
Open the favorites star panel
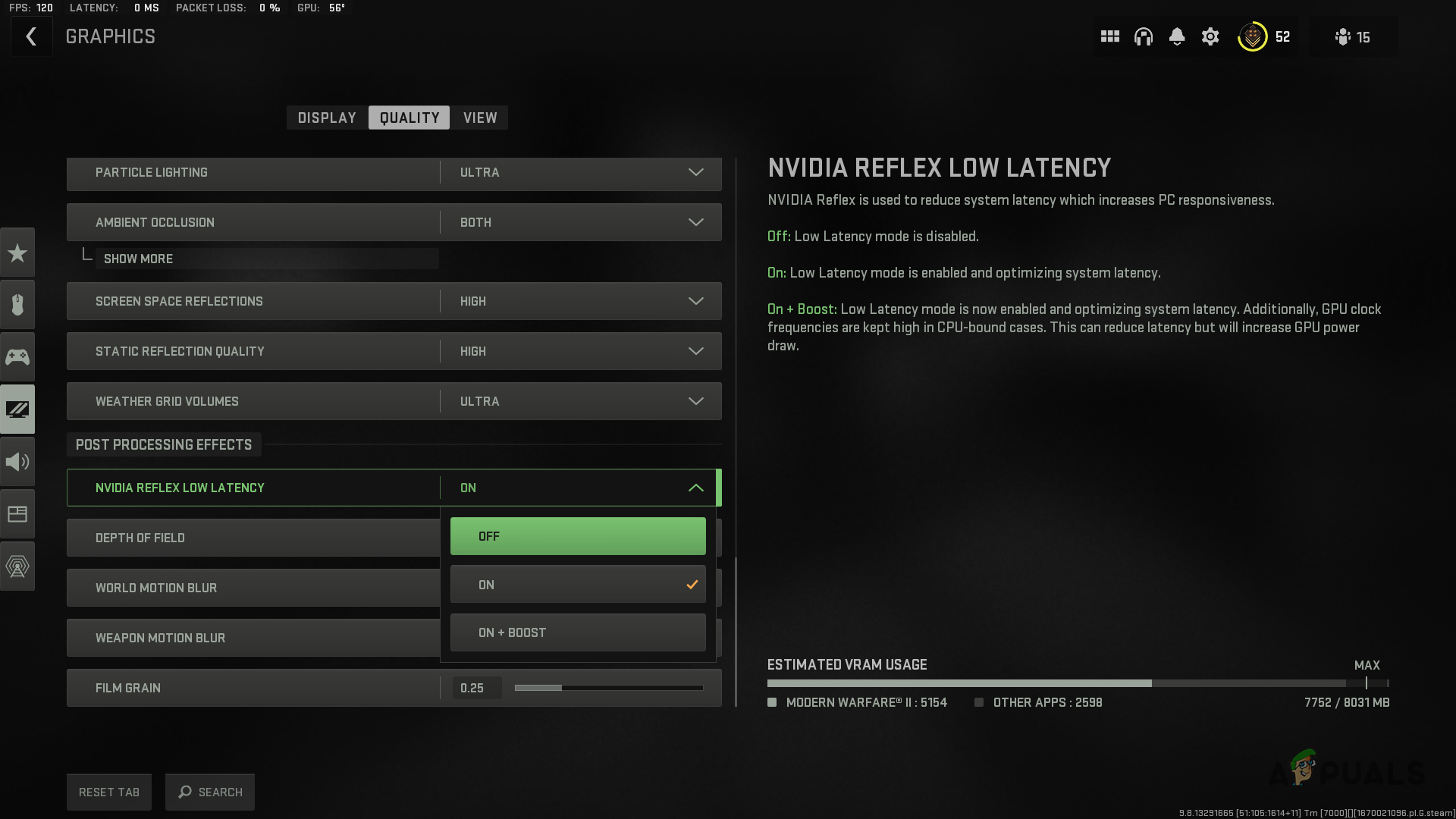coord(17,253)
